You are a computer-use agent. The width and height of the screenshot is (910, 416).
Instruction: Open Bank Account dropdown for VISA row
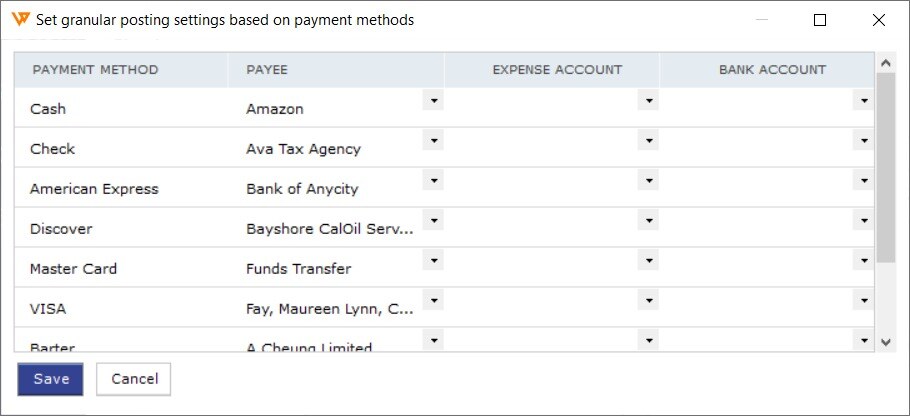tap(864, 301)
